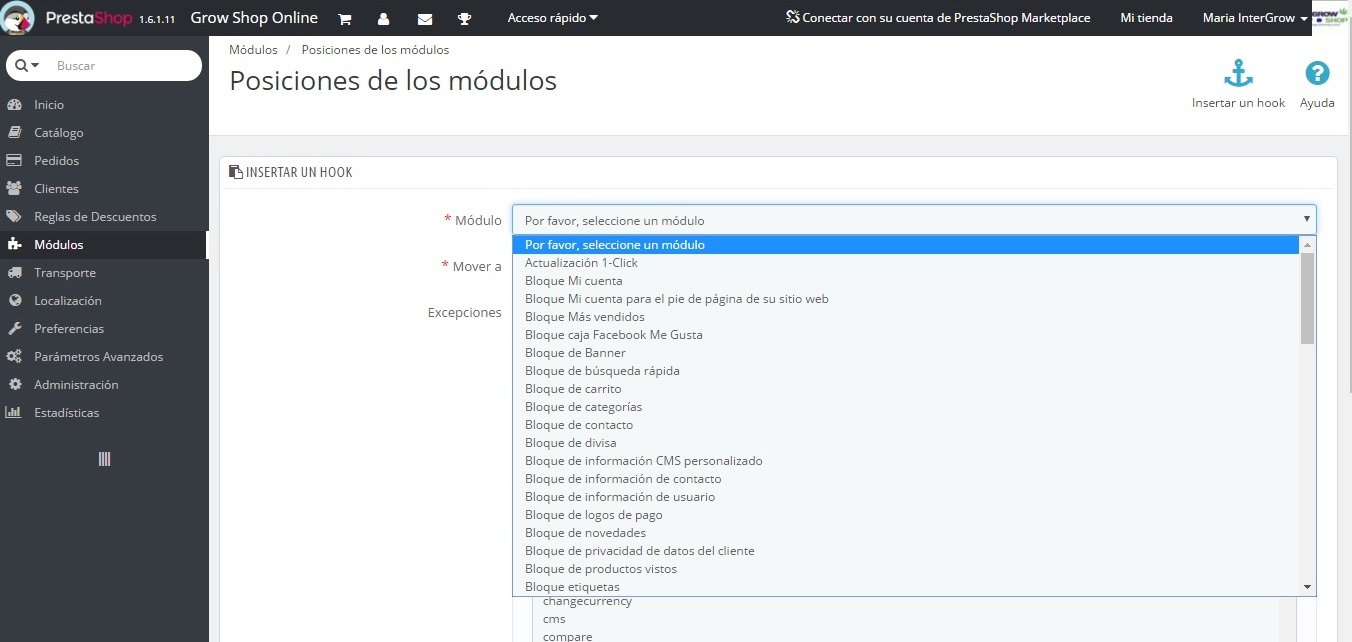Viewport: 1352px width, 642px height.
Task: Click the dropdown list scrollbar thumb
Action: pos(1307,298)
